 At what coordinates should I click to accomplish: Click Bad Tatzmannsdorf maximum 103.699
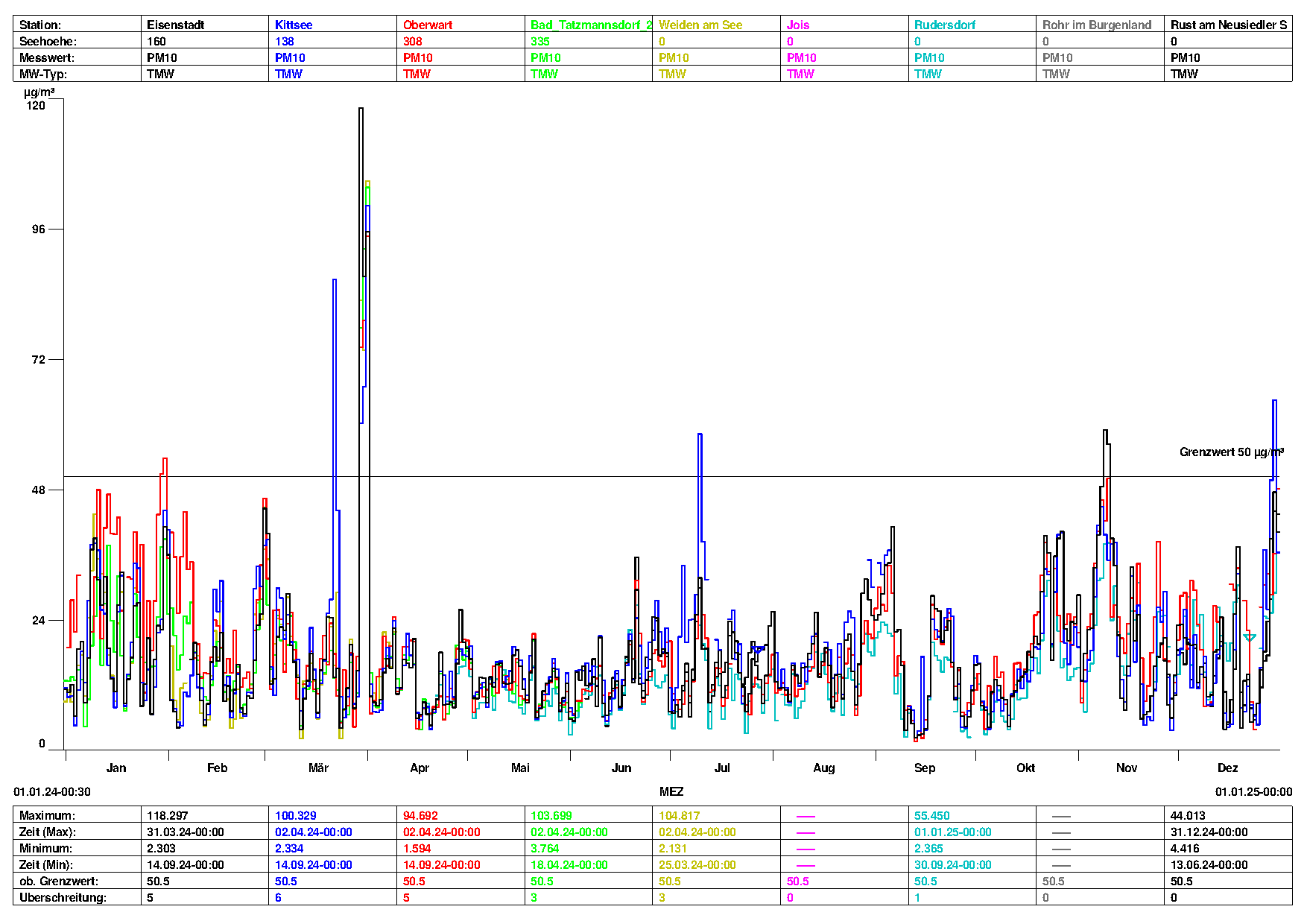(551, 815)
